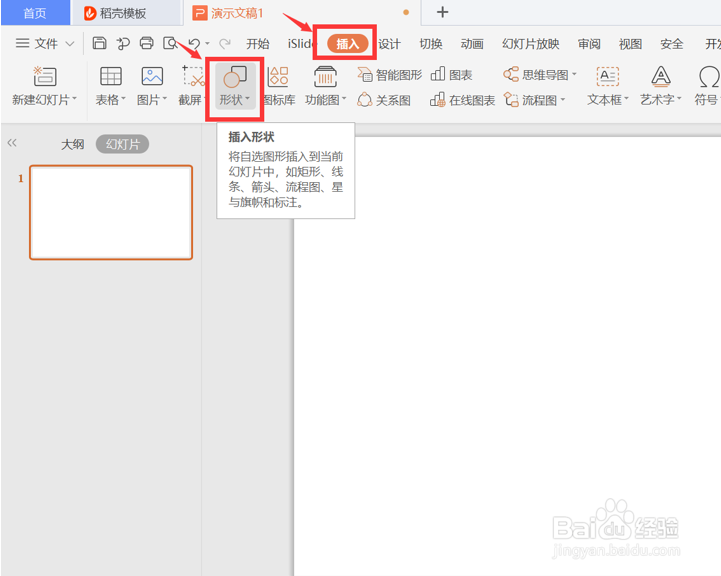The image size is (721, 576).
Task: Click the Undo arrow icon
Action: tap(195, 44)
